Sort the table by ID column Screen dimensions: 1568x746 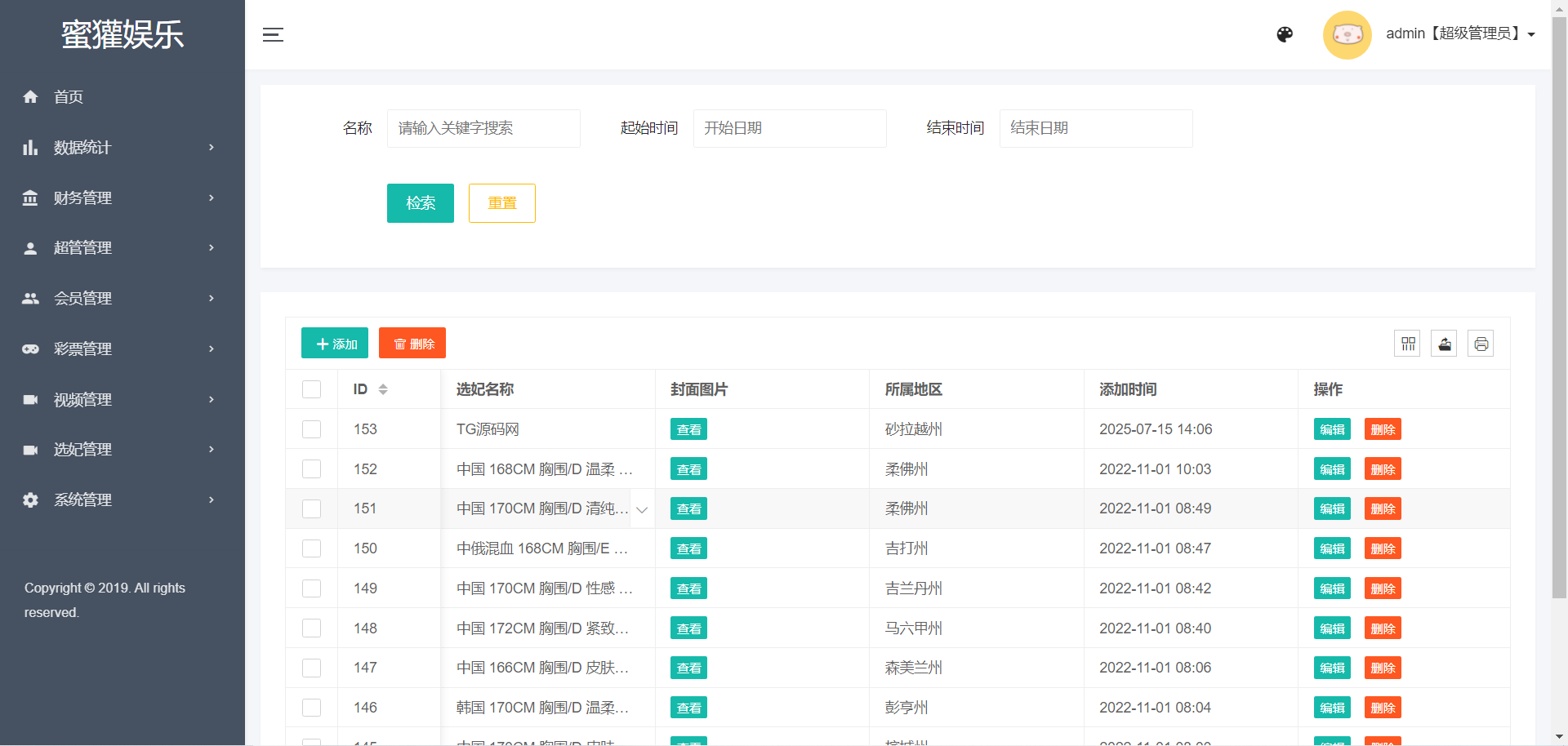tap(382, 389)
